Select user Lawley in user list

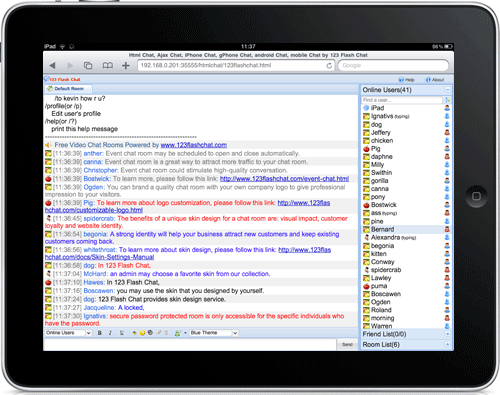pos(381,278)
